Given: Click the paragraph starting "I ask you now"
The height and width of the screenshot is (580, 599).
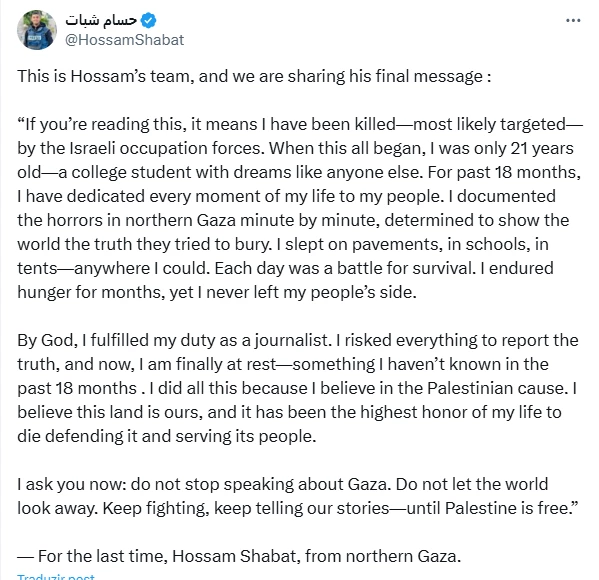Looking at the screenshot, I should pyautogui.click(x=298, y=496).
